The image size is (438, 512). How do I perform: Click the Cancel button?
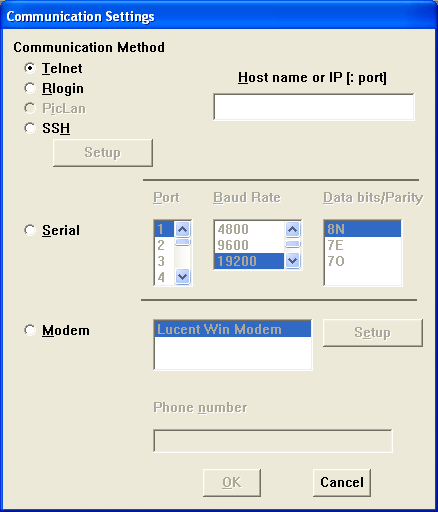(342, 482)
